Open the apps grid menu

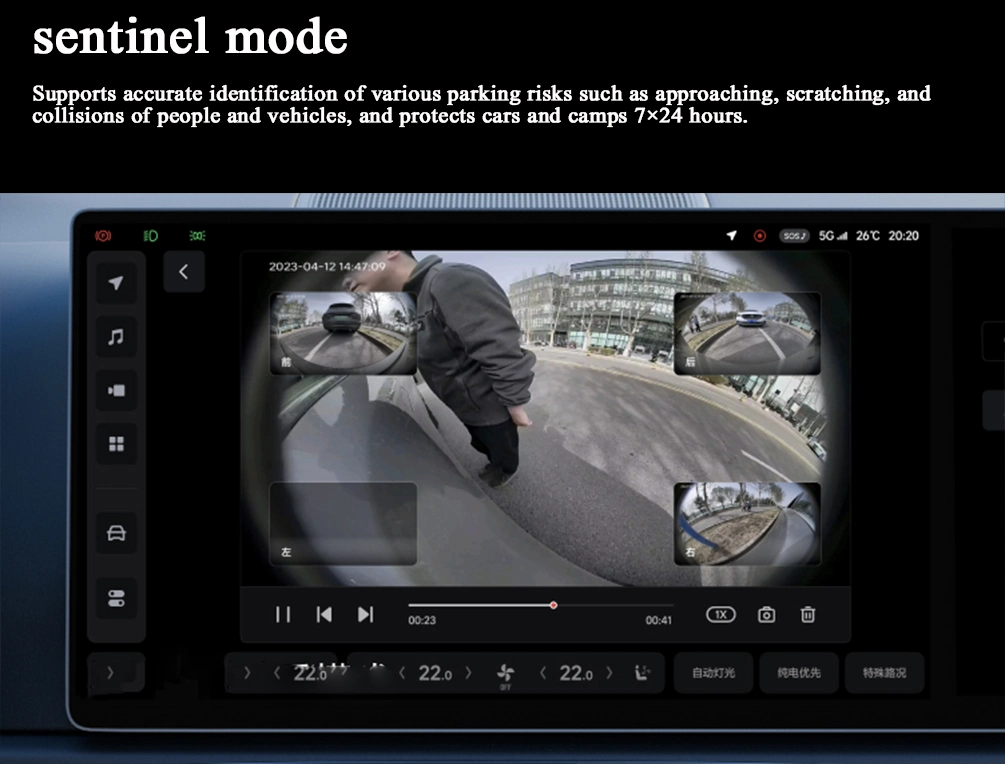116,444
